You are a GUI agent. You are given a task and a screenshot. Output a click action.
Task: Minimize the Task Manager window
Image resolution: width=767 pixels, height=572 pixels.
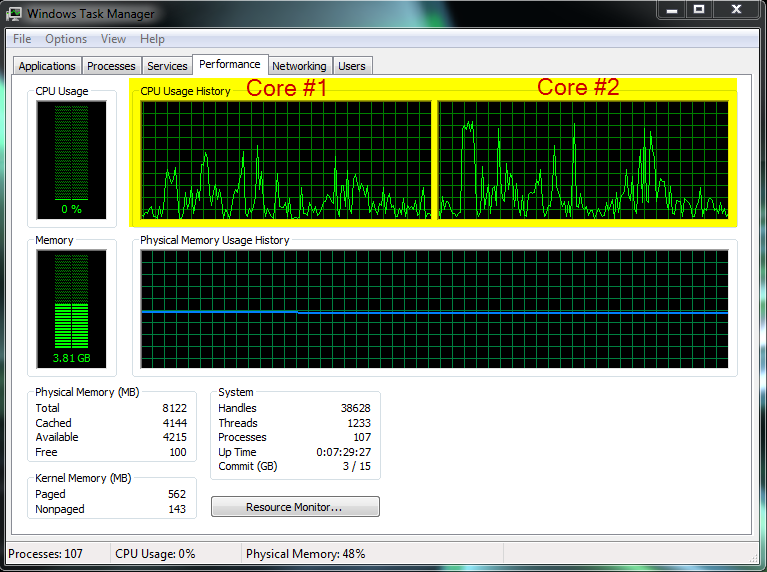click(x=672, y=10)
